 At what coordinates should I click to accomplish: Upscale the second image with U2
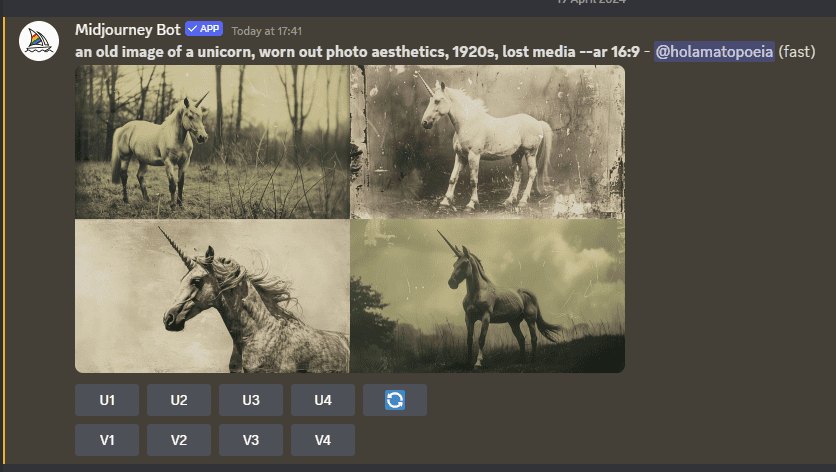tap(179, 400)
